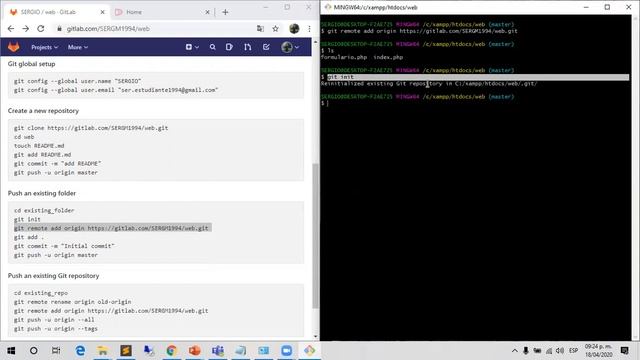Click the 'git push -u origin --tags' line
The width and height of the screenshot is (640, 360).
point(56,329)
